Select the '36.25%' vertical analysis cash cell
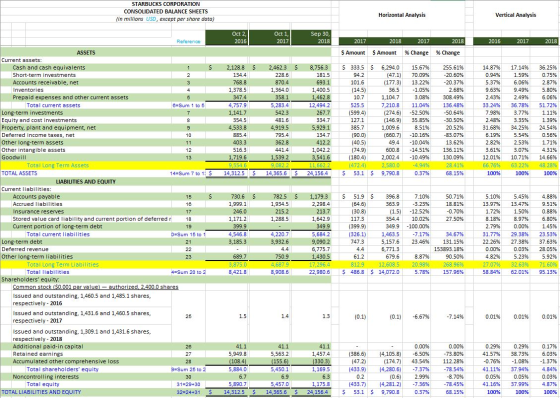The width and height of the screenshot is (560, 398). point(548,68)
